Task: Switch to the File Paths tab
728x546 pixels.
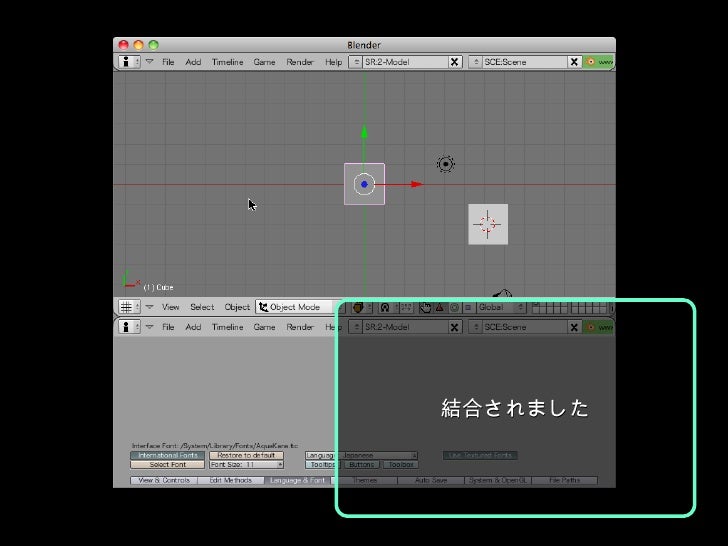Action: click(565, 480)
